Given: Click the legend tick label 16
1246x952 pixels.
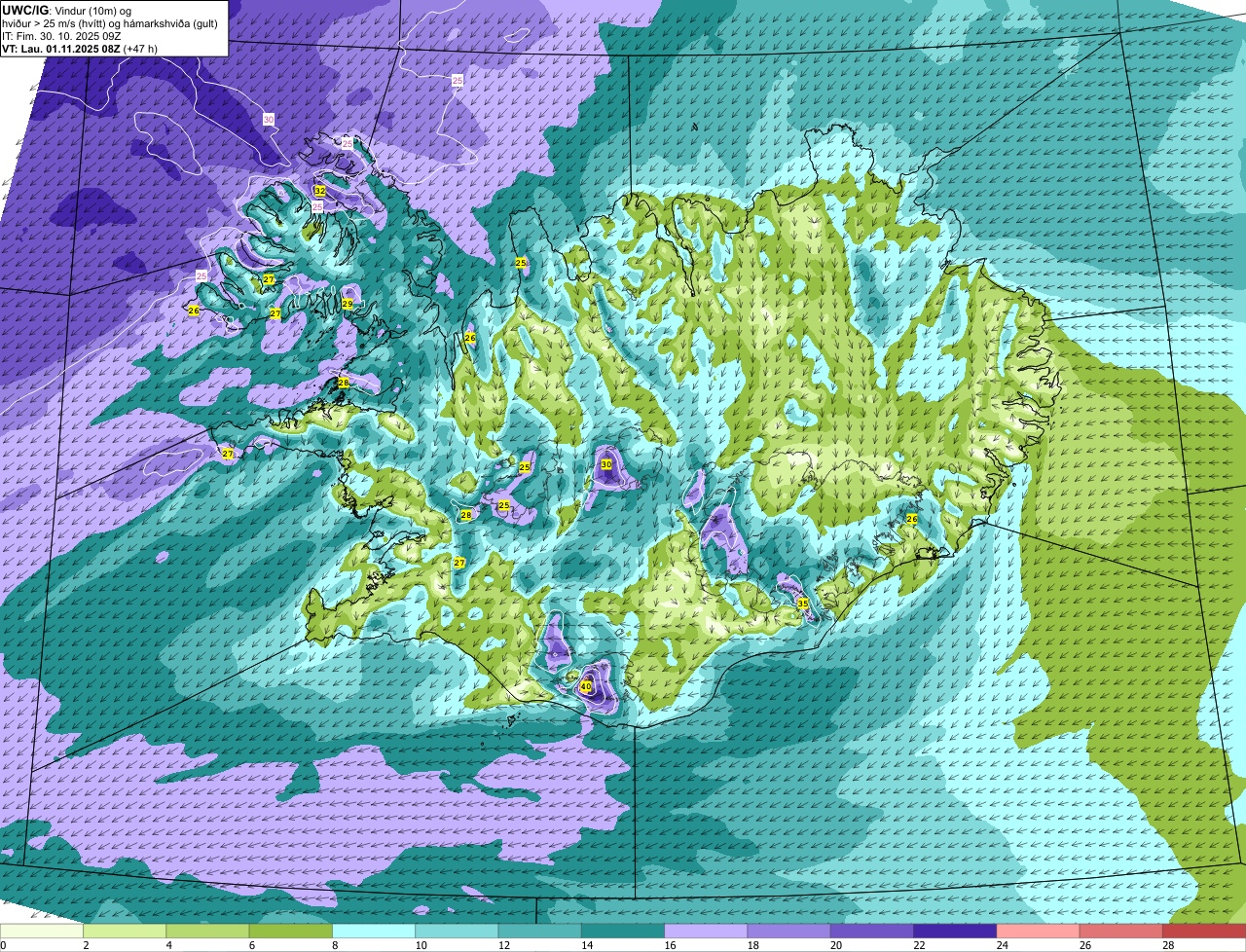Looking at the screenshot, I should click(x=671, y=945).
